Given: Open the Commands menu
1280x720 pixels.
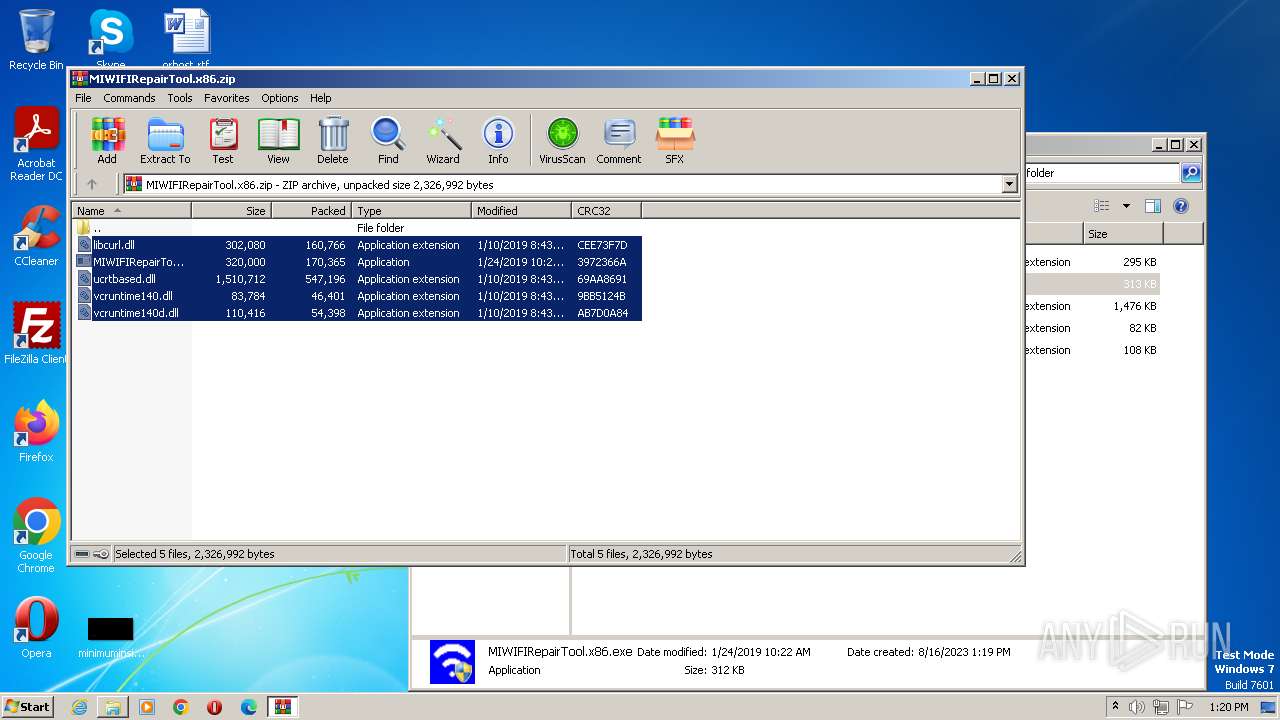Looking at the screenshot, I should (x=129, y=98).
